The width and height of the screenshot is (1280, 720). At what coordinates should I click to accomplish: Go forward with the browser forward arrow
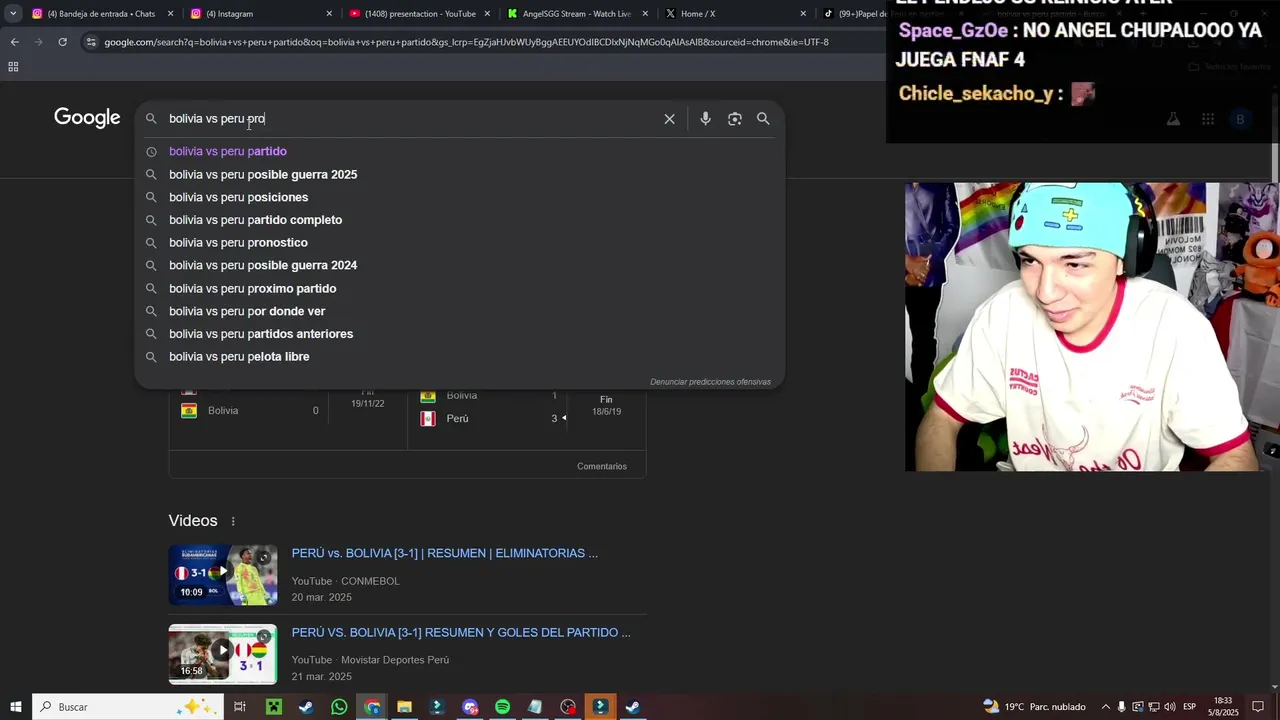pos(38,42)
